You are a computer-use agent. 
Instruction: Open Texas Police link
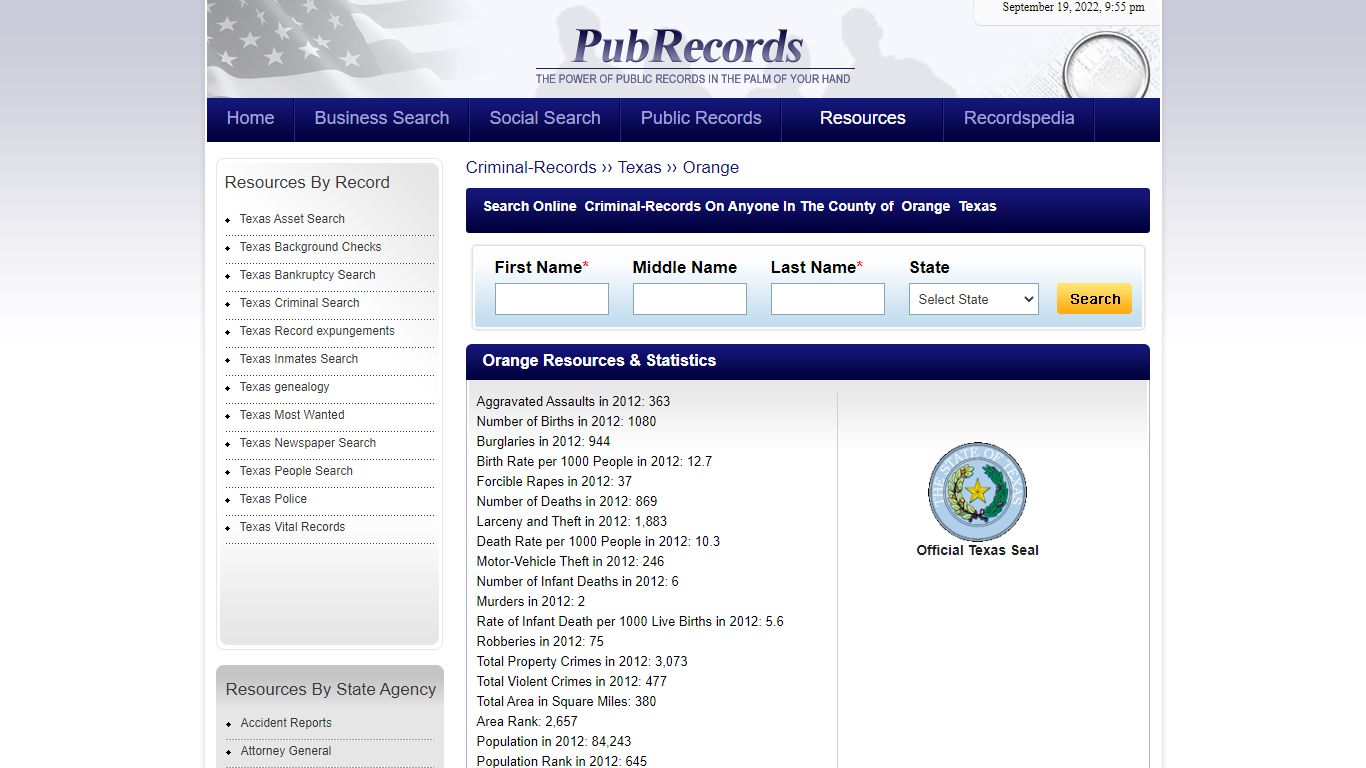[x=273, y=499]
